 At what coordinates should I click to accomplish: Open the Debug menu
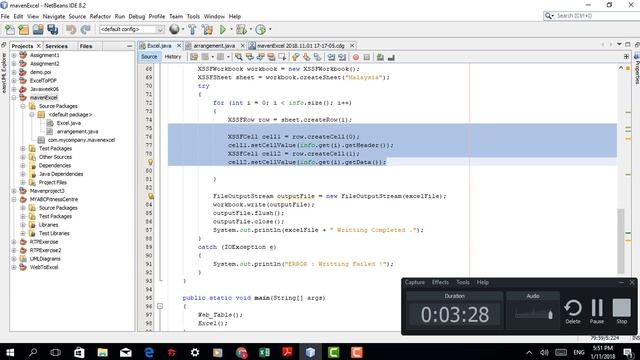(x=137, y=16)
